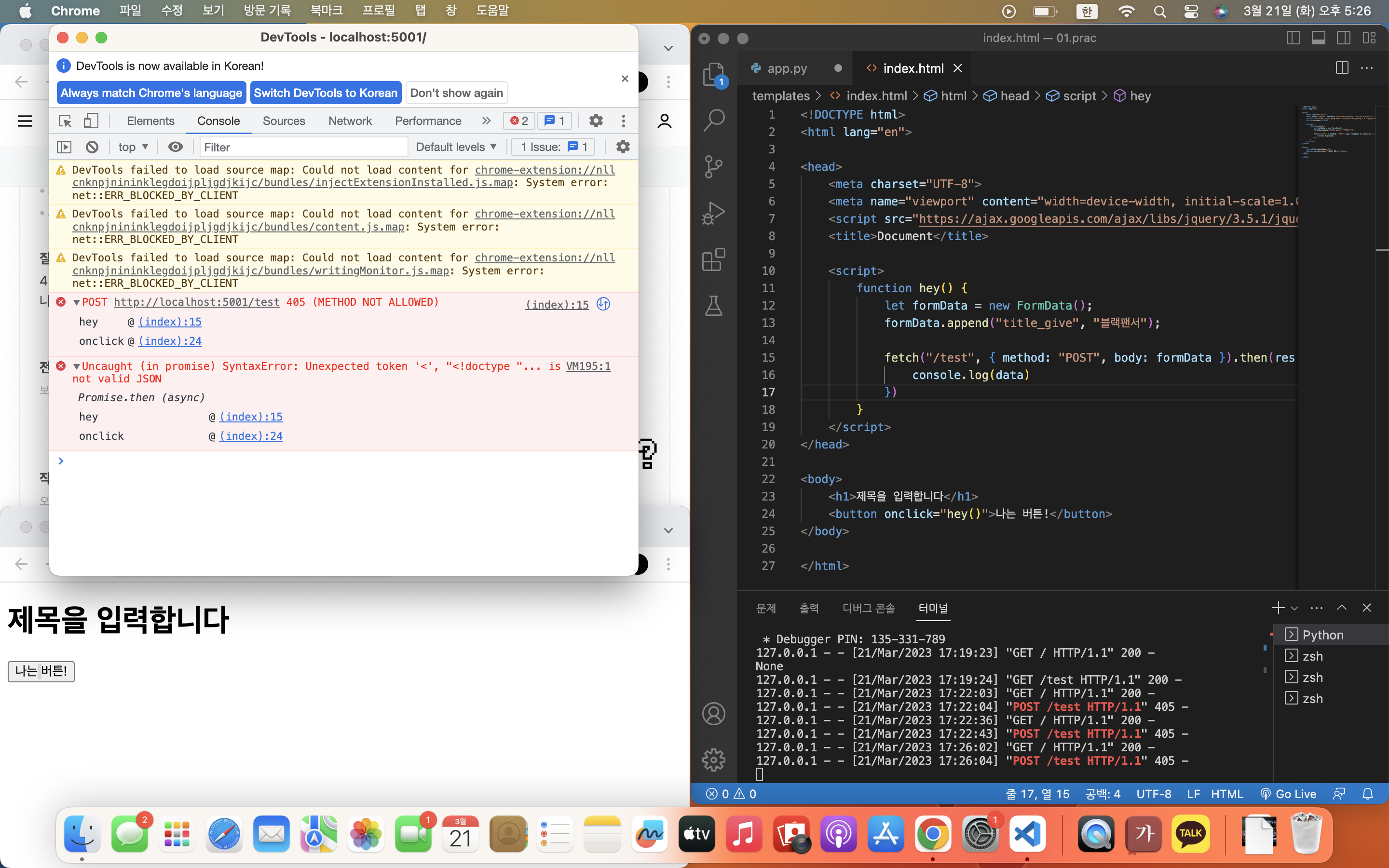Open VM195:1 source link
1389x868 pixels.
[588, 366]
